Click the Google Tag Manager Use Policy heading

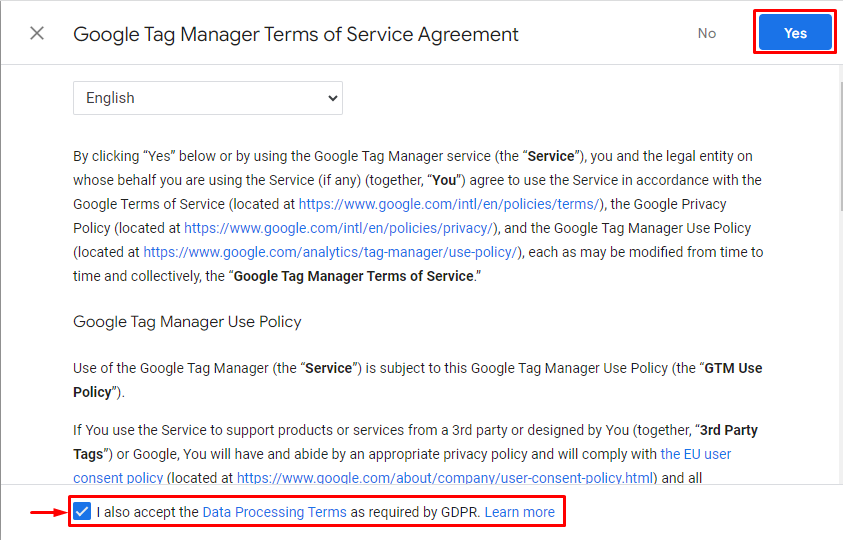[x=187, y=322]
